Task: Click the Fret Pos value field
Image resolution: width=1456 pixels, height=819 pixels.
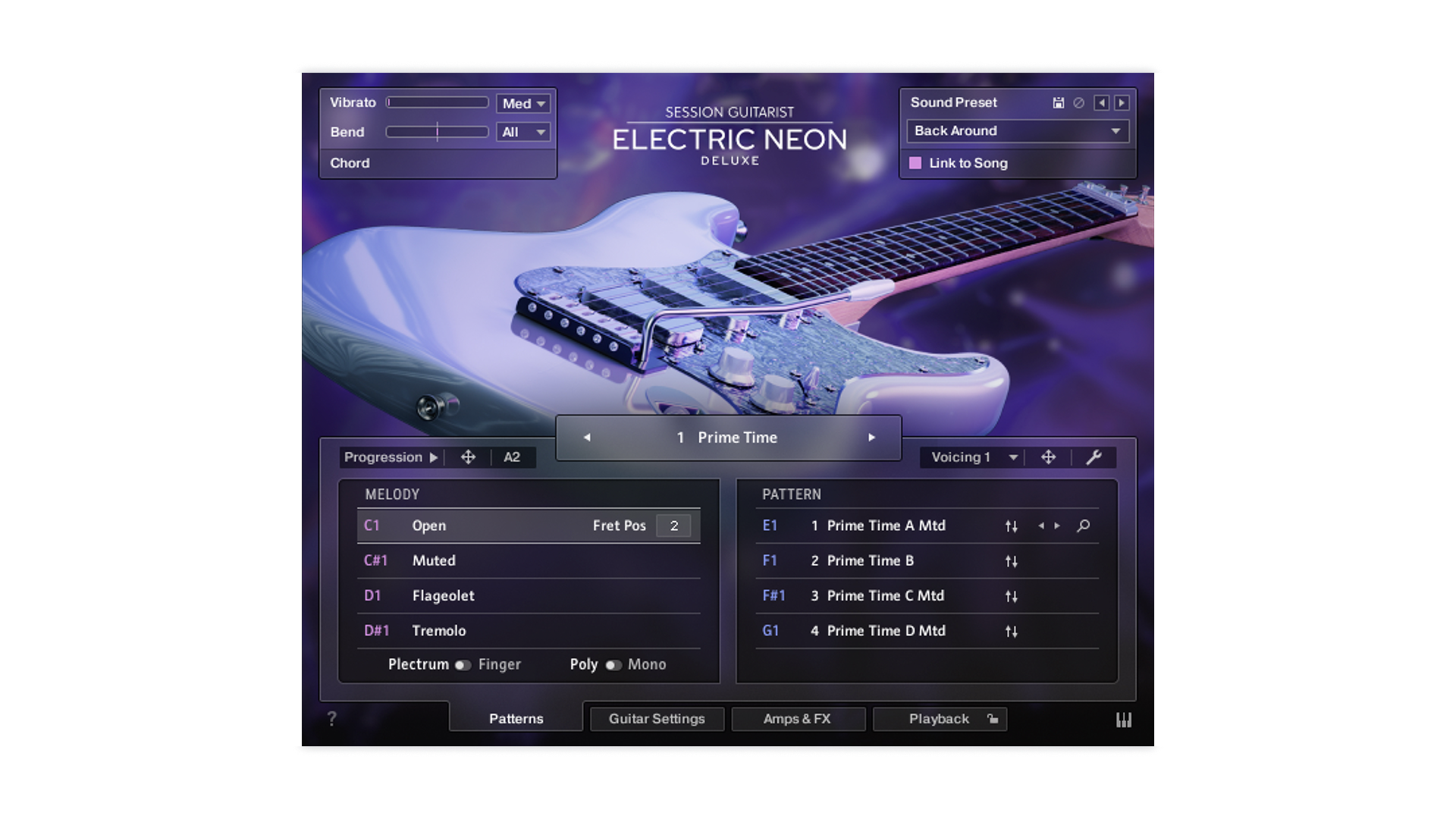Action: (673, 526)
